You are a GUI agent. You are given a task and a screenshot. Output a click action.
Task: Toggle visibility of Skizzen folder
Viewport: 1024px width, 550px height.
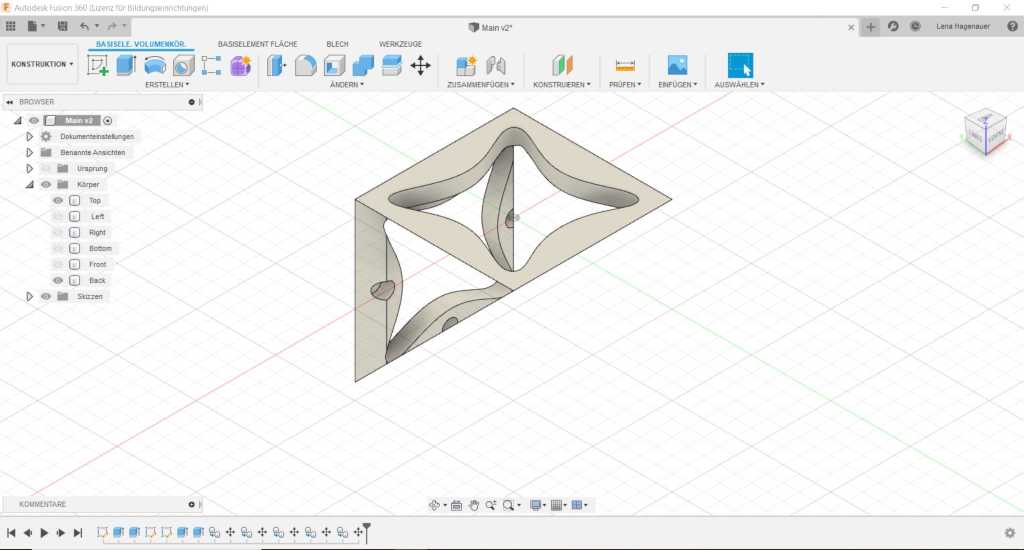46,297
